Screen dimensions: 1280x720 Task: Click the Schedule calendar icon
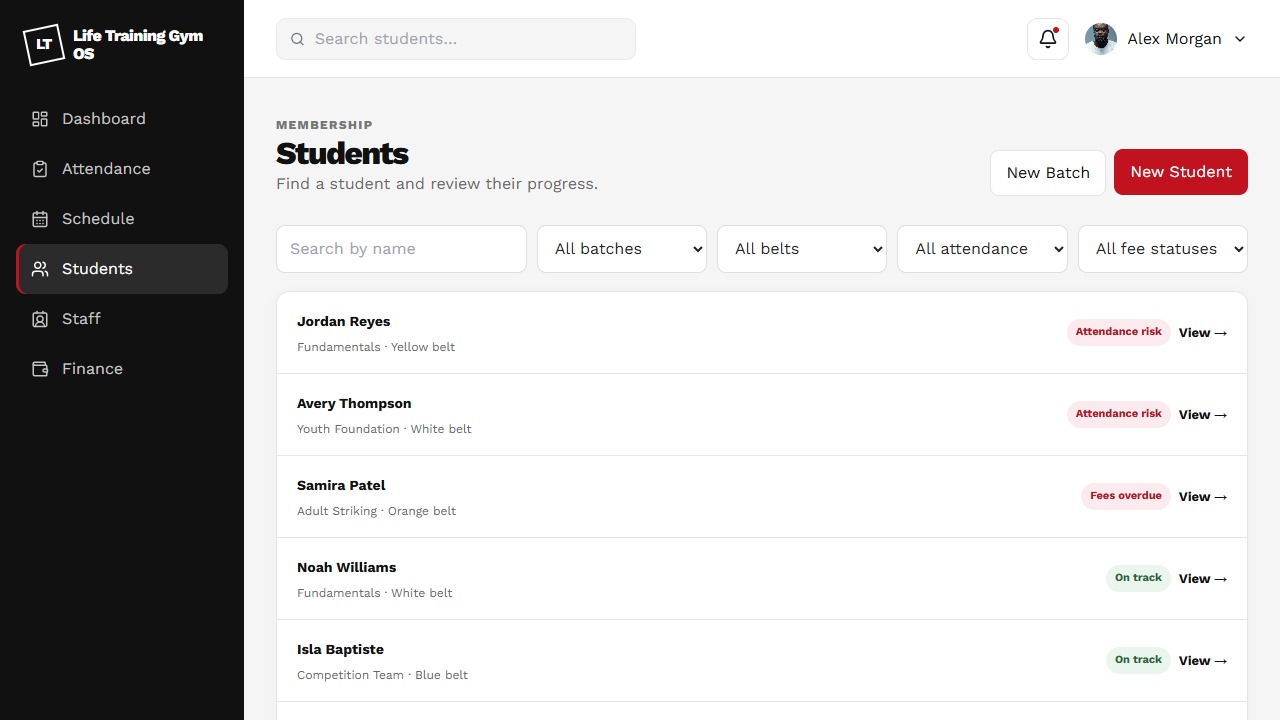[40, 219]
